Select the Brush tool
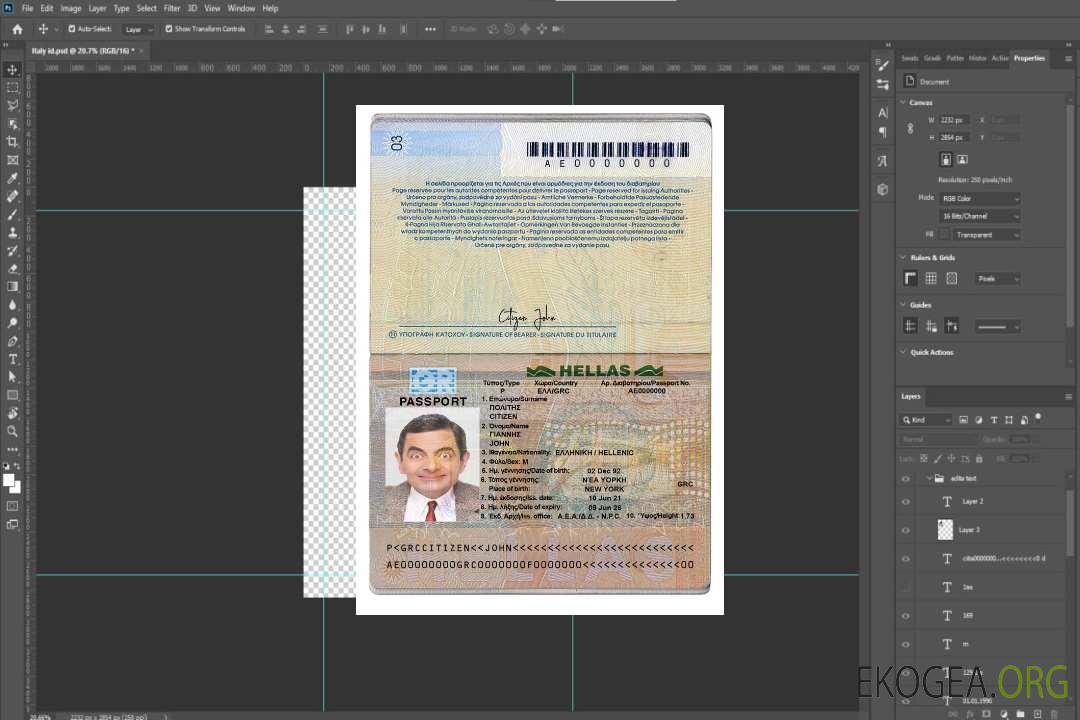 click(x=12, y=214)
